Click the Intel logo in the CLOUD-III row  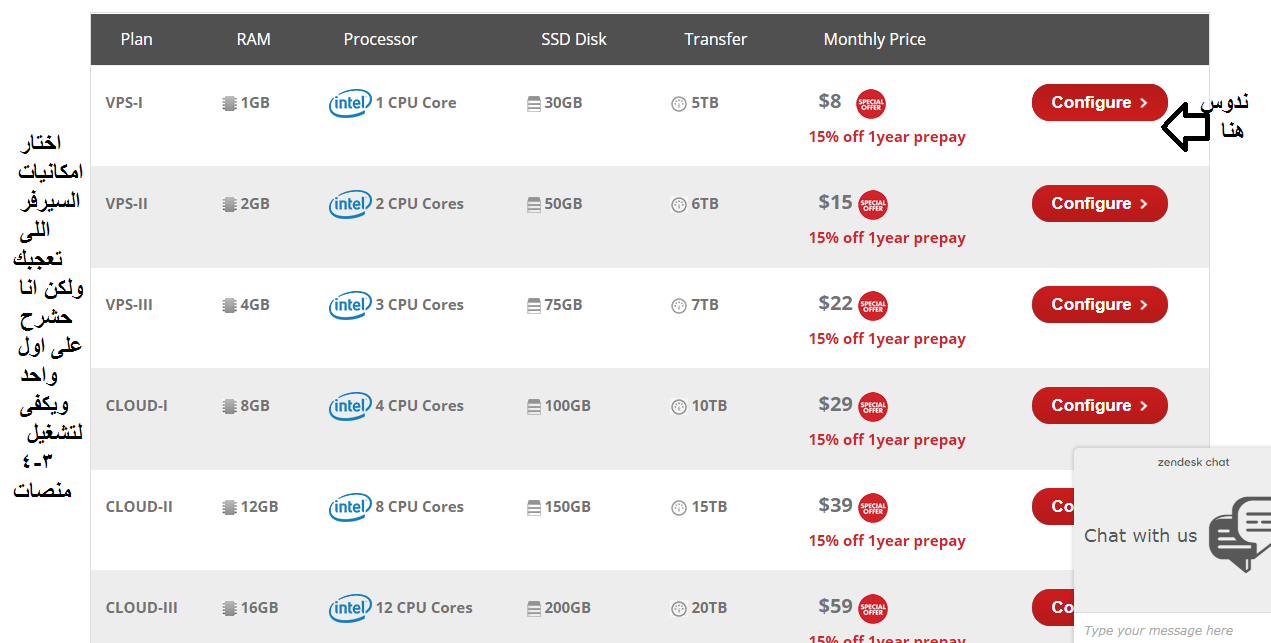(349, 608)
